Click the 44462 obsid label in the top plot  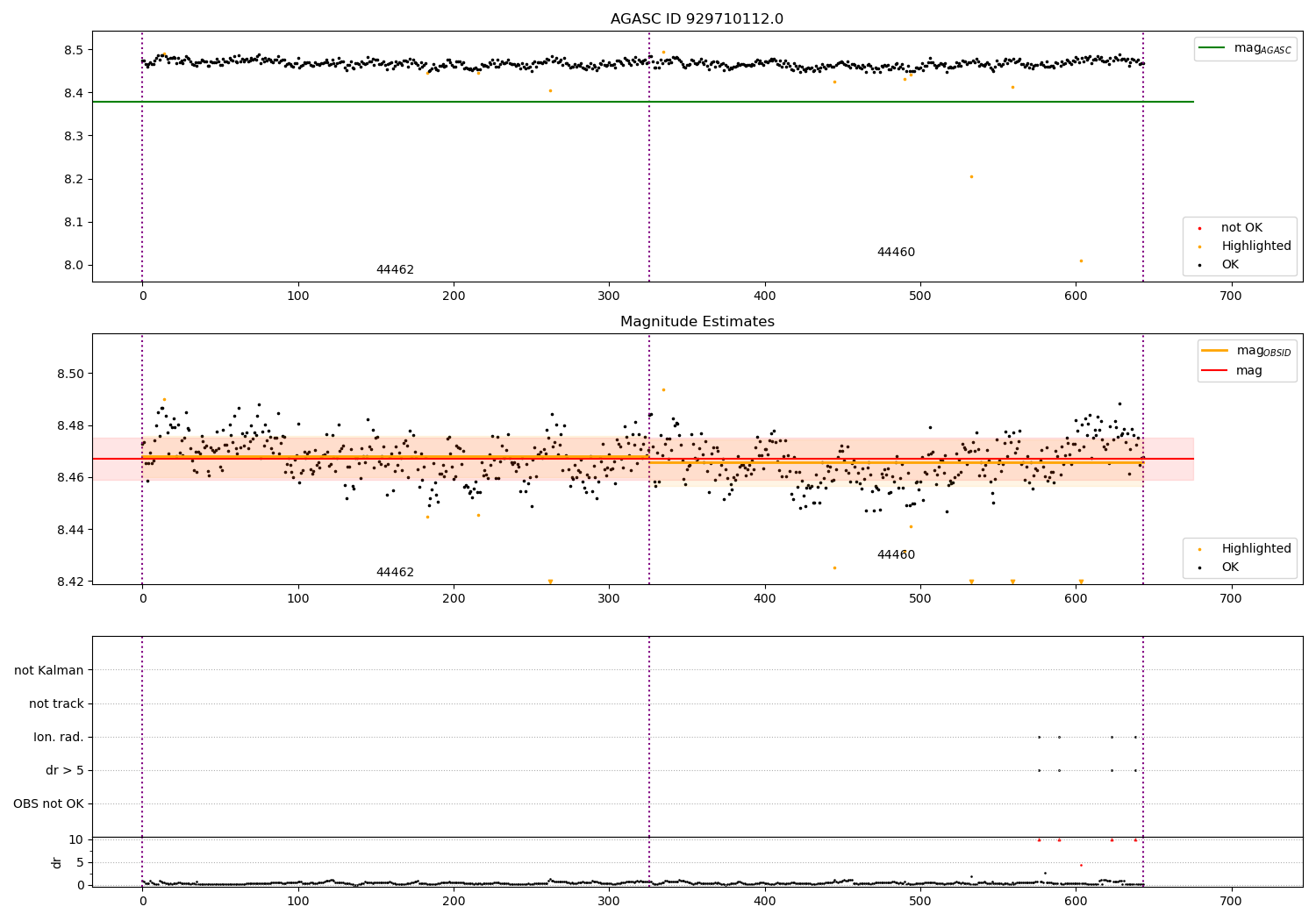tap(395, 270)
